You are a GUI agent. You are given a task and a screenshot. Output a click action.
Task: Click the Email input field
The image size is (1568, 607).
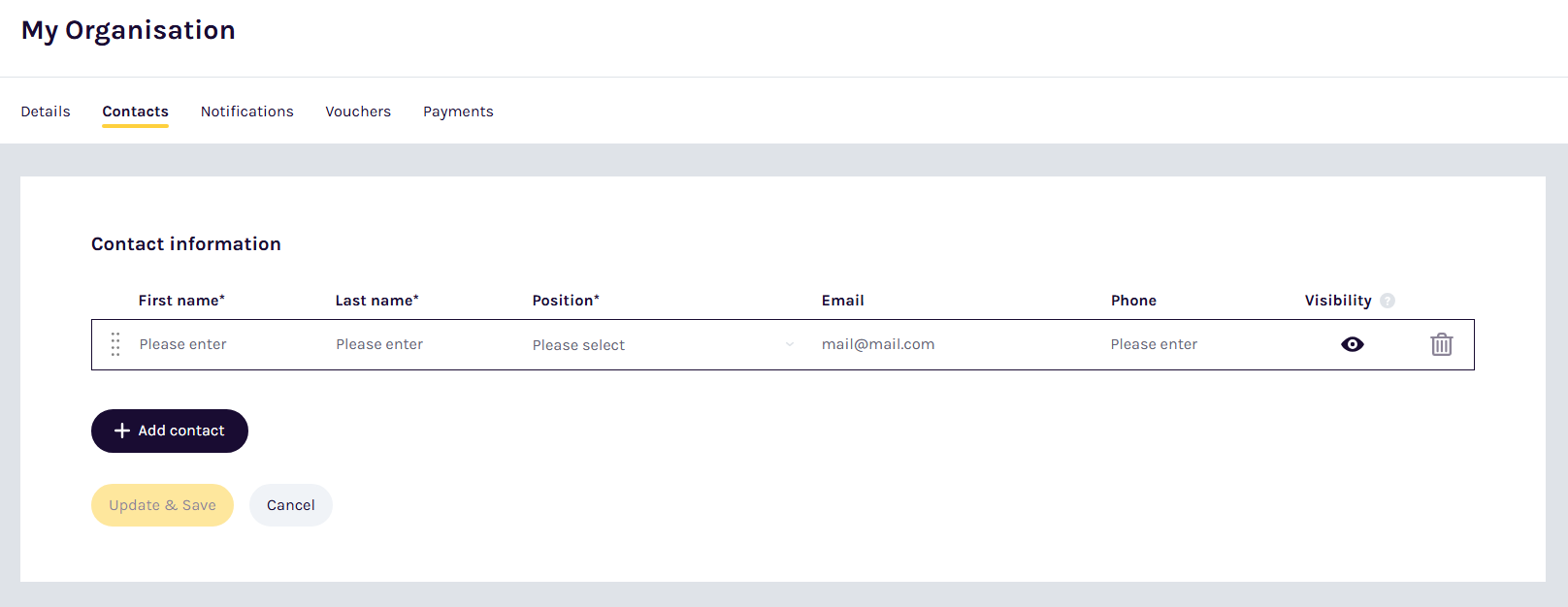tap(951, 344)
